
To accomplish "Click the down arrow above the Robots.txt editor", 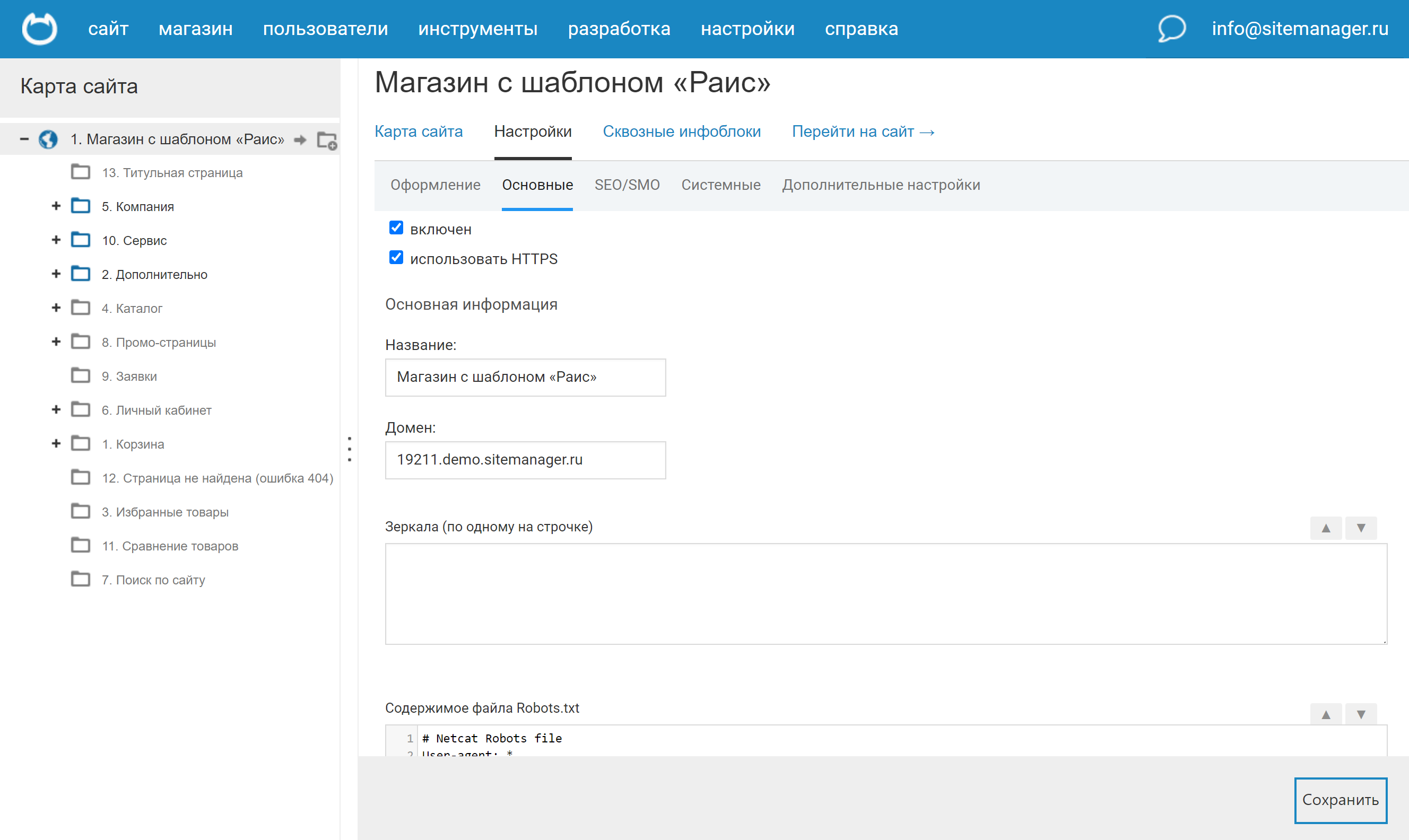I will tap(1360, 714).
